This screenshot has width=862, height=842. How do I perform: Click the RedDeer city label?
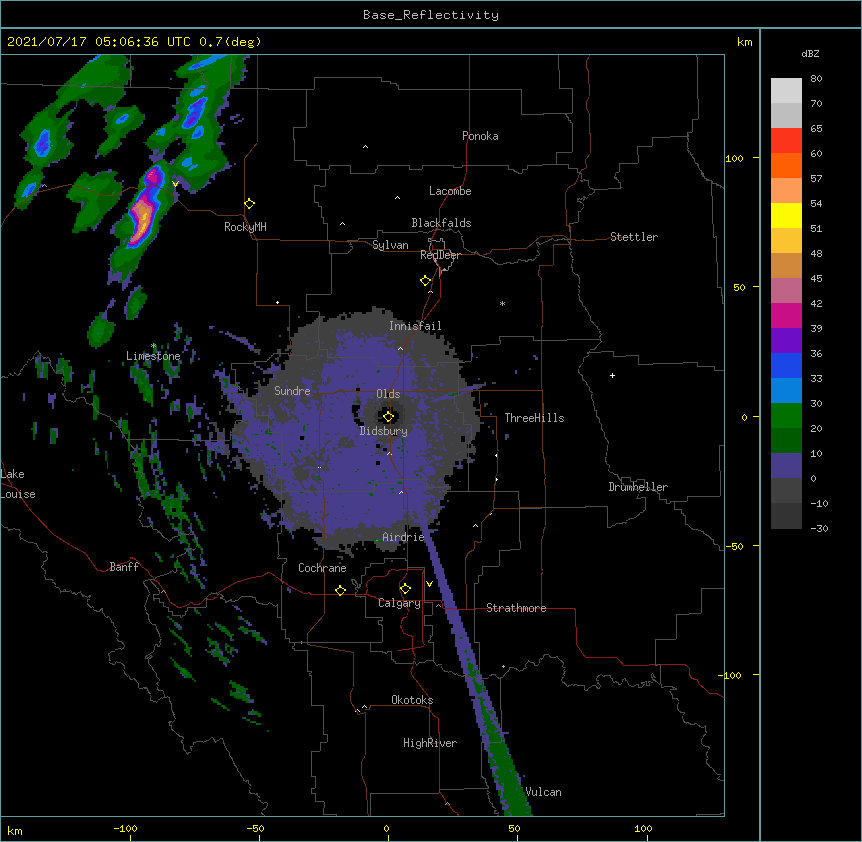click(440, 255)
